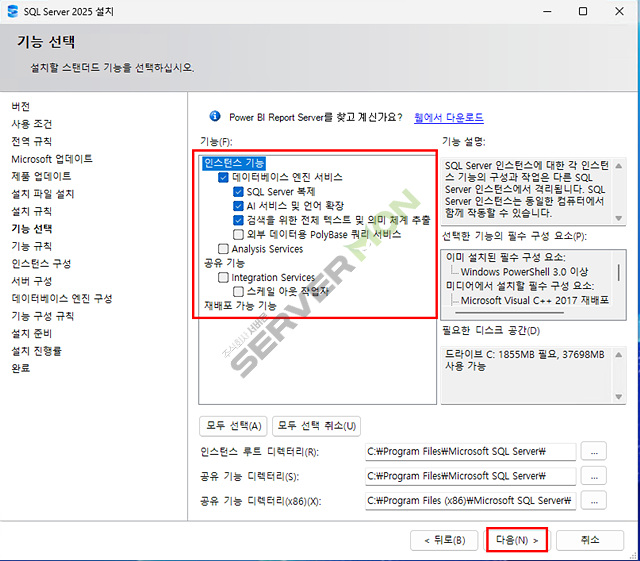Screen dimensions: 640x561
Task: Select the 공유 기능 tree node
Action: [x=224, y=263]
